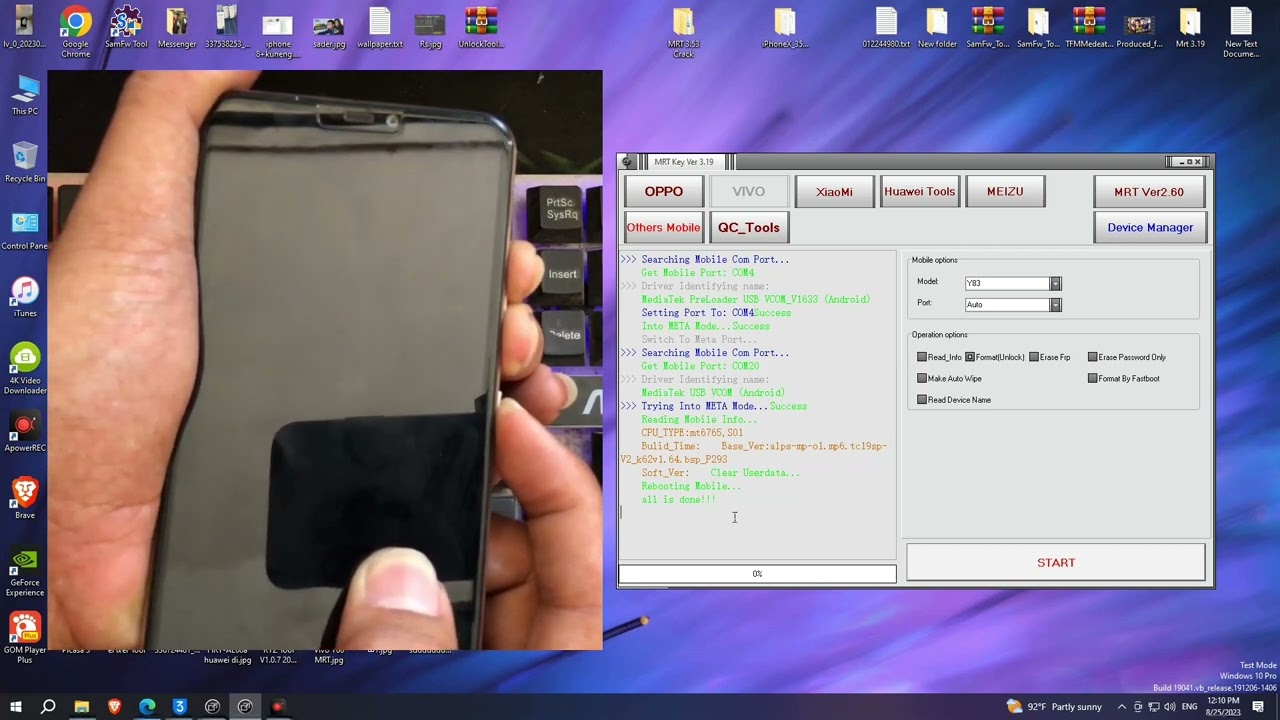Click the 0% progress bar
This screenshot has width=1280, height=720.
[x=757, y=574]
